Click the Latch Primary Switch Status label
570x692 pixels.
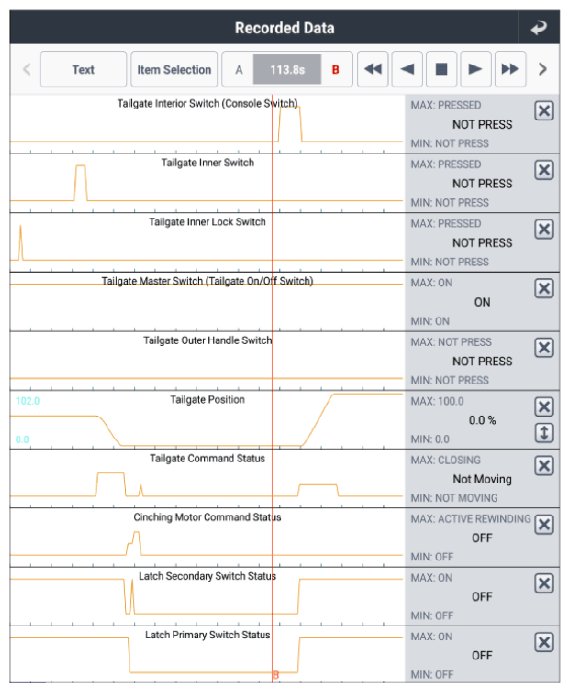pyautogui.click(x=207, y=635)
